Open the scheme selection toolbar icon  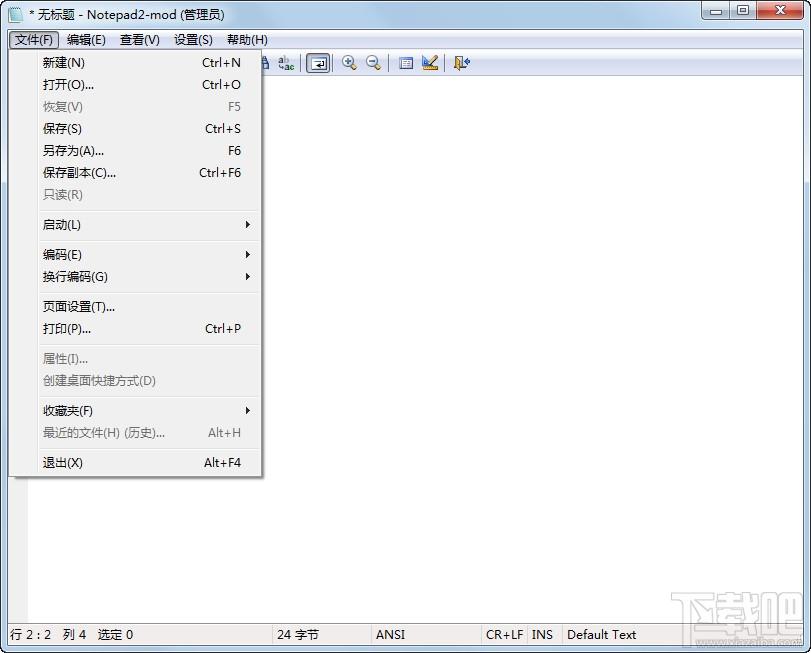[406, 63]
